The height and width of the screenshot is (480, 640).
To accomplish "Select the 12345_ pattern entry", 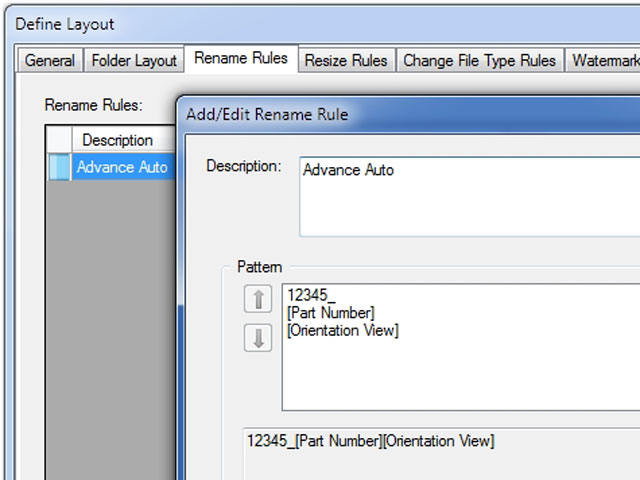I will [312, 295].
